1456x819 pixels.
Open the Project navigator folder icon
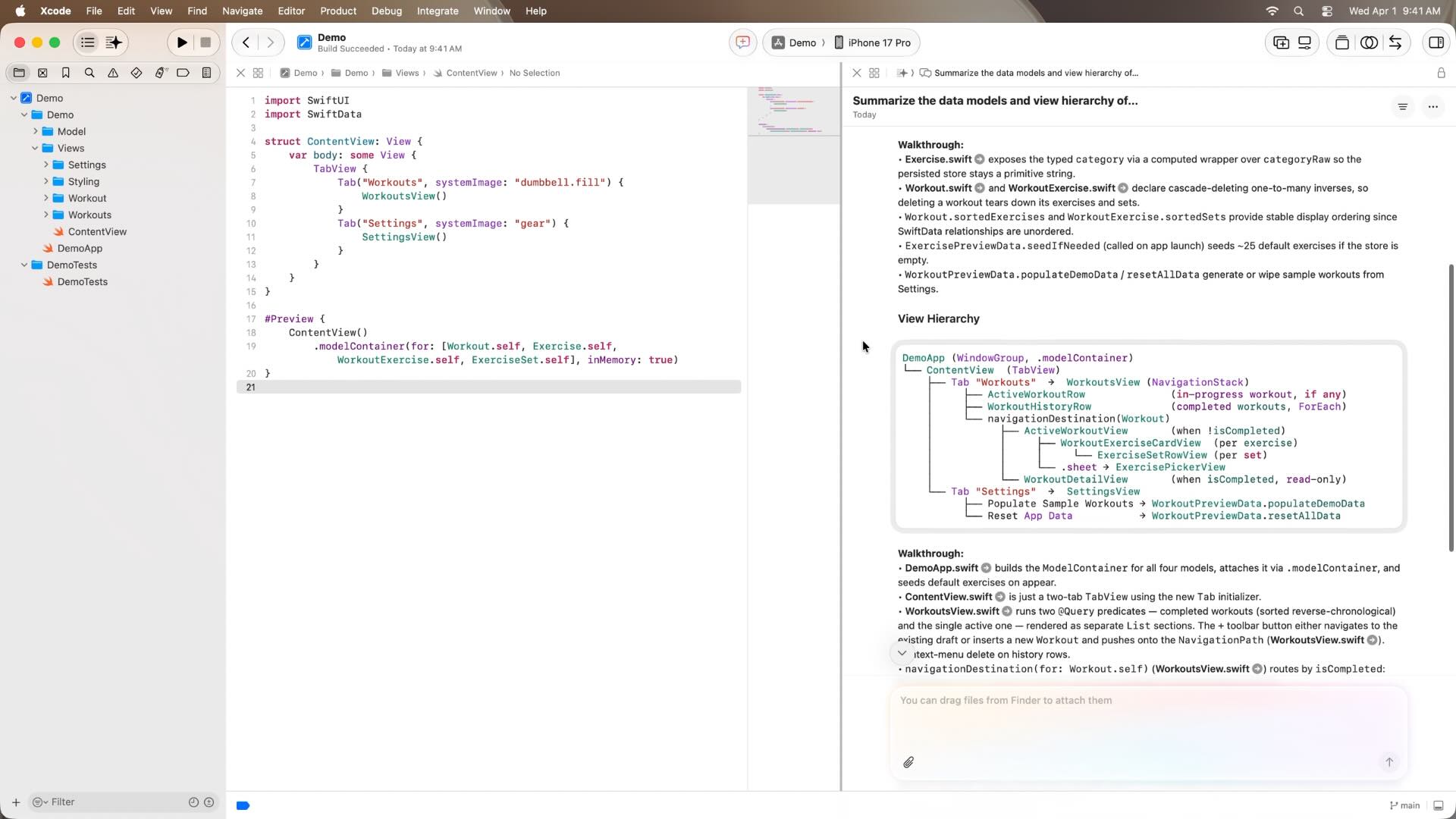click(x=19, y=73)
